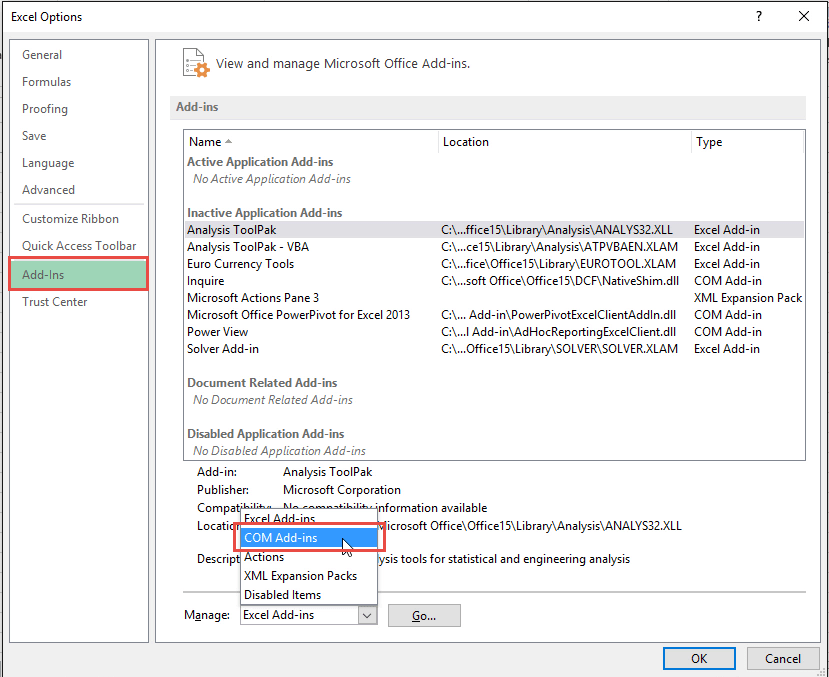Click the help question mark icon
The image size is (829, 677).
pos(759,16)
